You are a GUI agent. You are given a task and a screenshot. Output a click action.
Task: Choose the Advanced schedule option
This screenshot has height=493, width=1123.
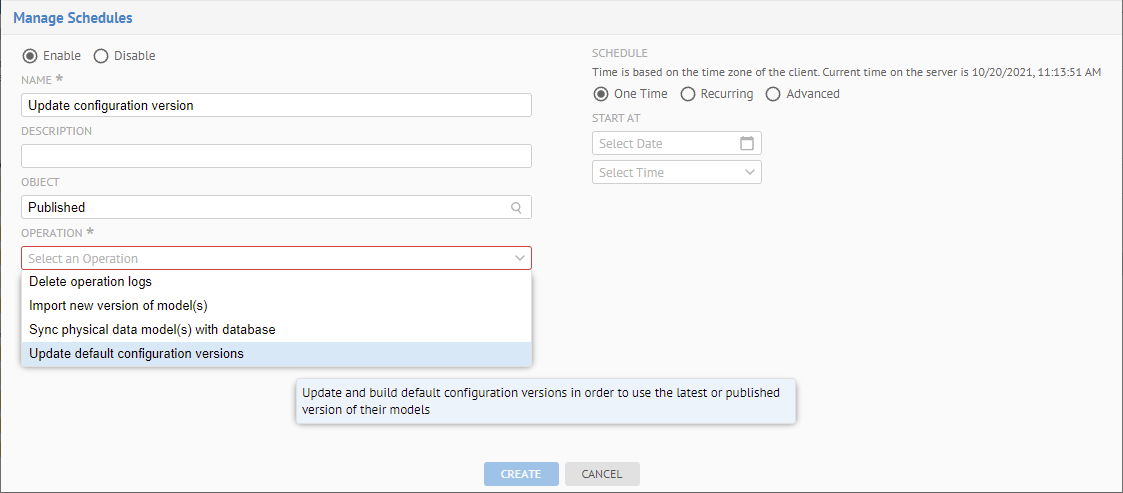coord(773,94)
